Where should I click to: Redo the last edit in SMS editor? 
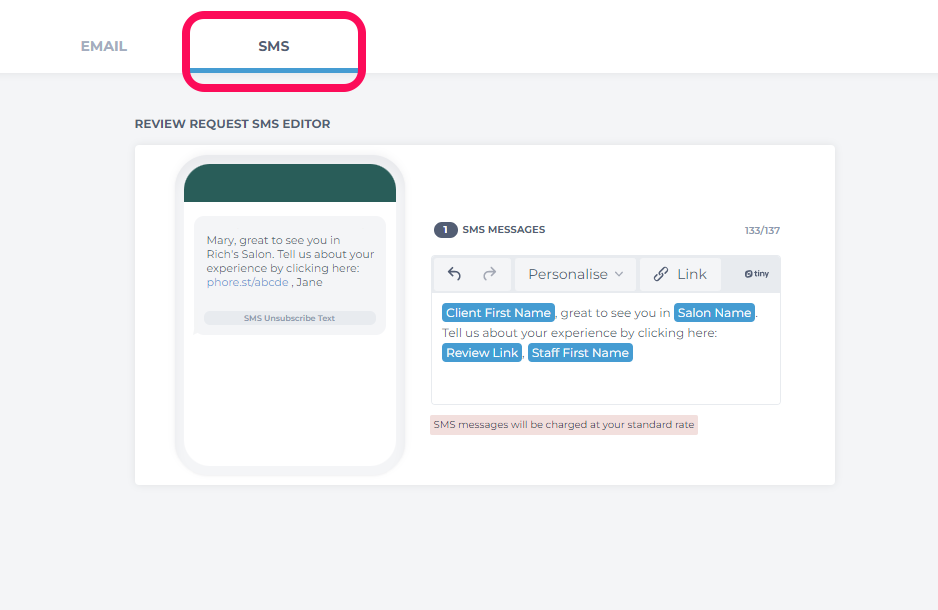[x=489, y=274]
